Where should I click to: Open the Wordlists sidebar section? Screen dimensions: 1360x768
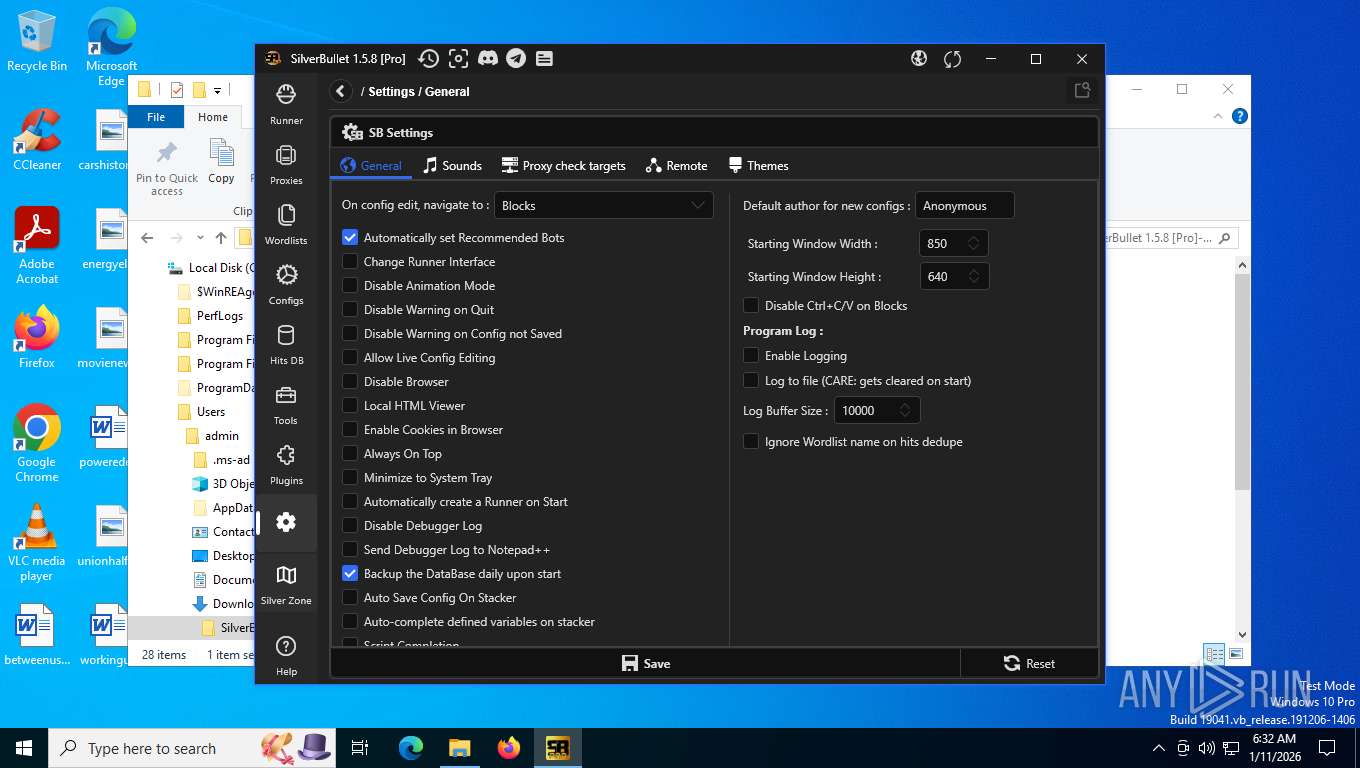coord(286,224)
